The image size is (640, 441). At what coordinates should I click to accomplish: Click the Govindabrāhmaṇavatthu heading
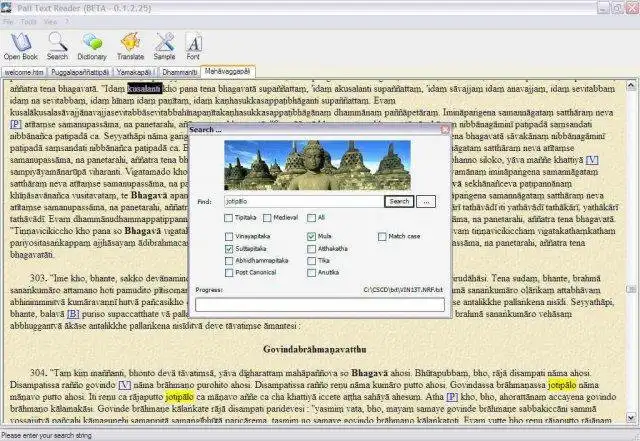coord(315,350)
